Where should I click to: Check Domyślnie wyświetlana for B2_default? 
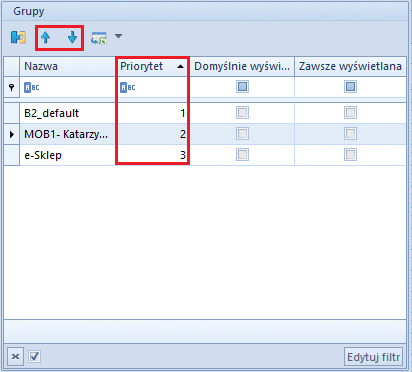point(242,113)
